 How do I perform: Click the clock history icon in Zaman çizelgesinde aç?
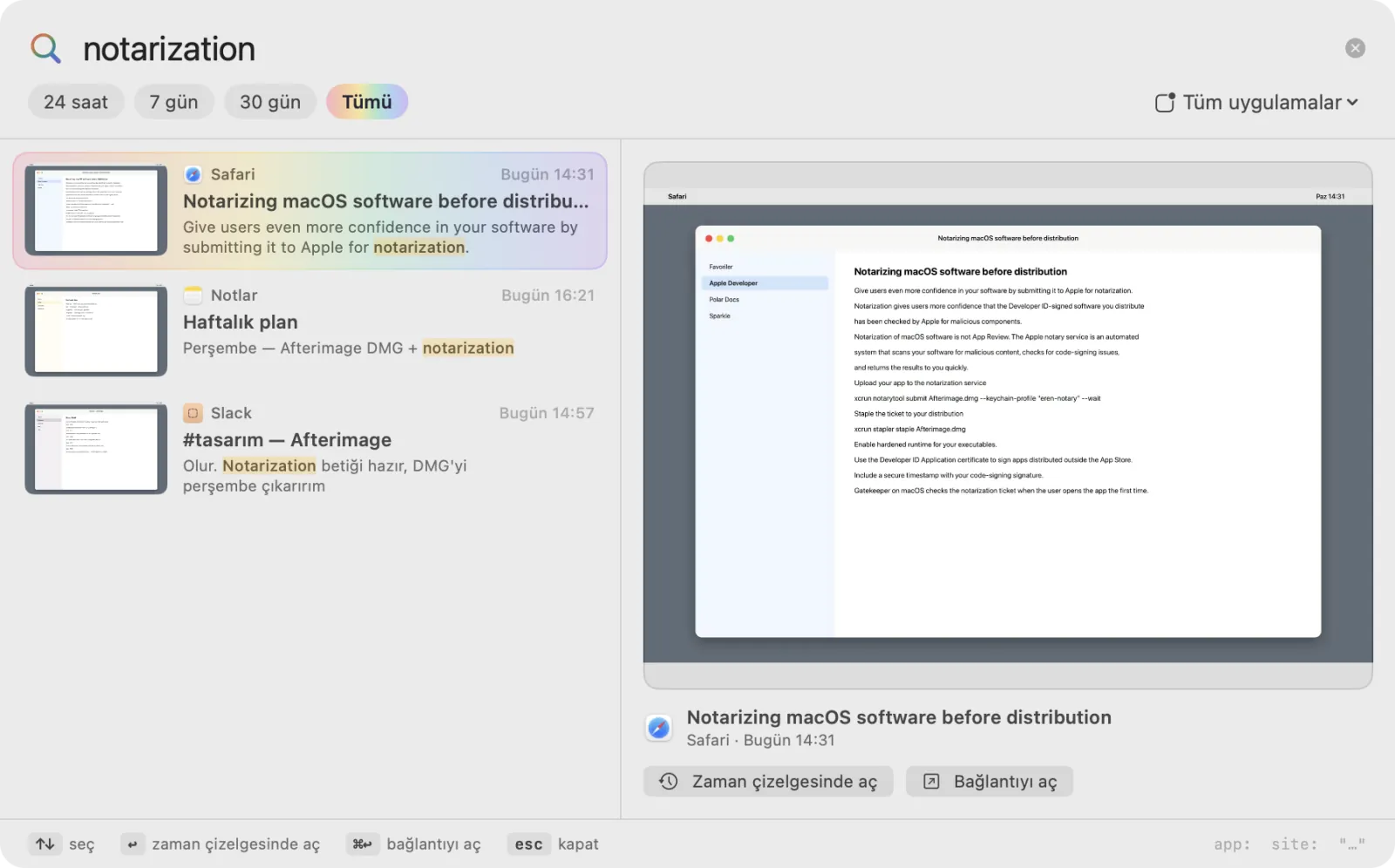click(669, 782)
